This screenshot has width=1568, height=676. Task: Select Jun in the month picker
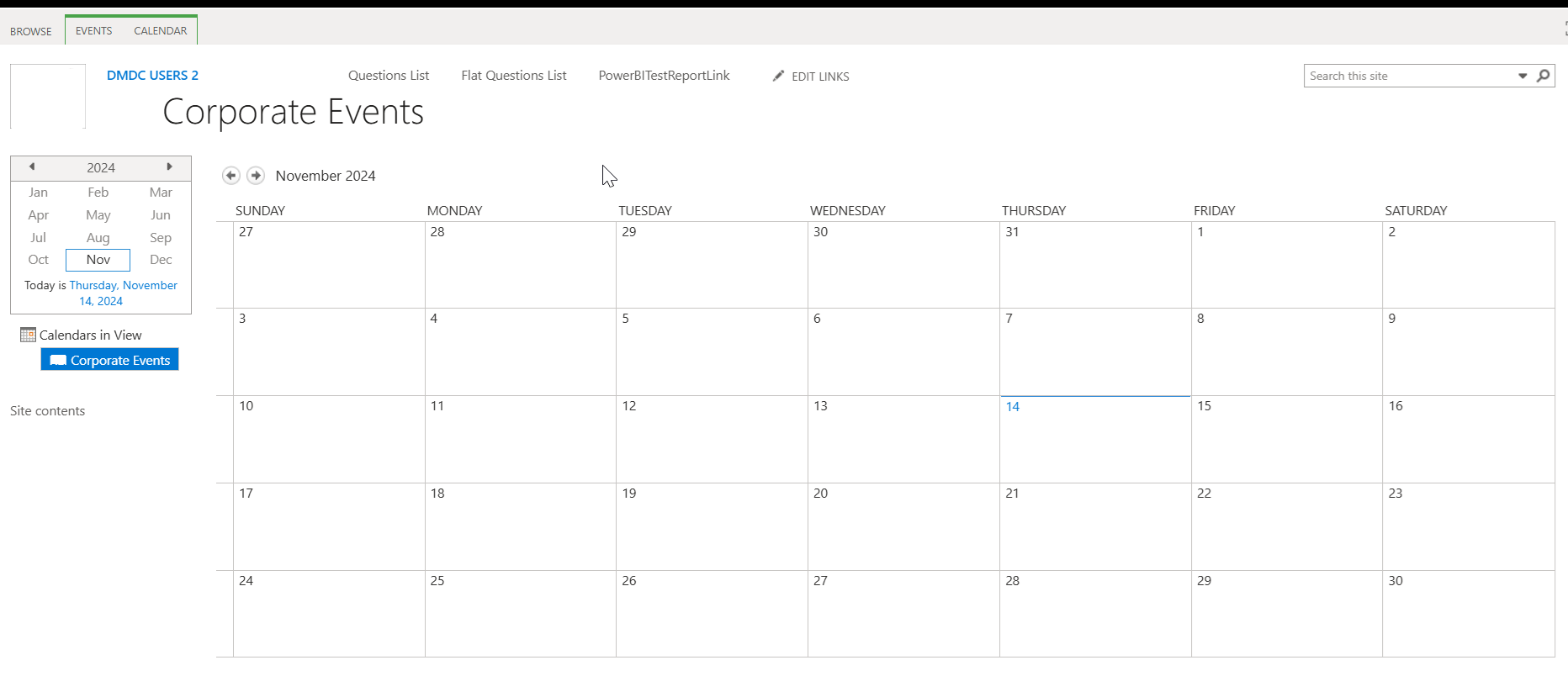tap(161, 215)
